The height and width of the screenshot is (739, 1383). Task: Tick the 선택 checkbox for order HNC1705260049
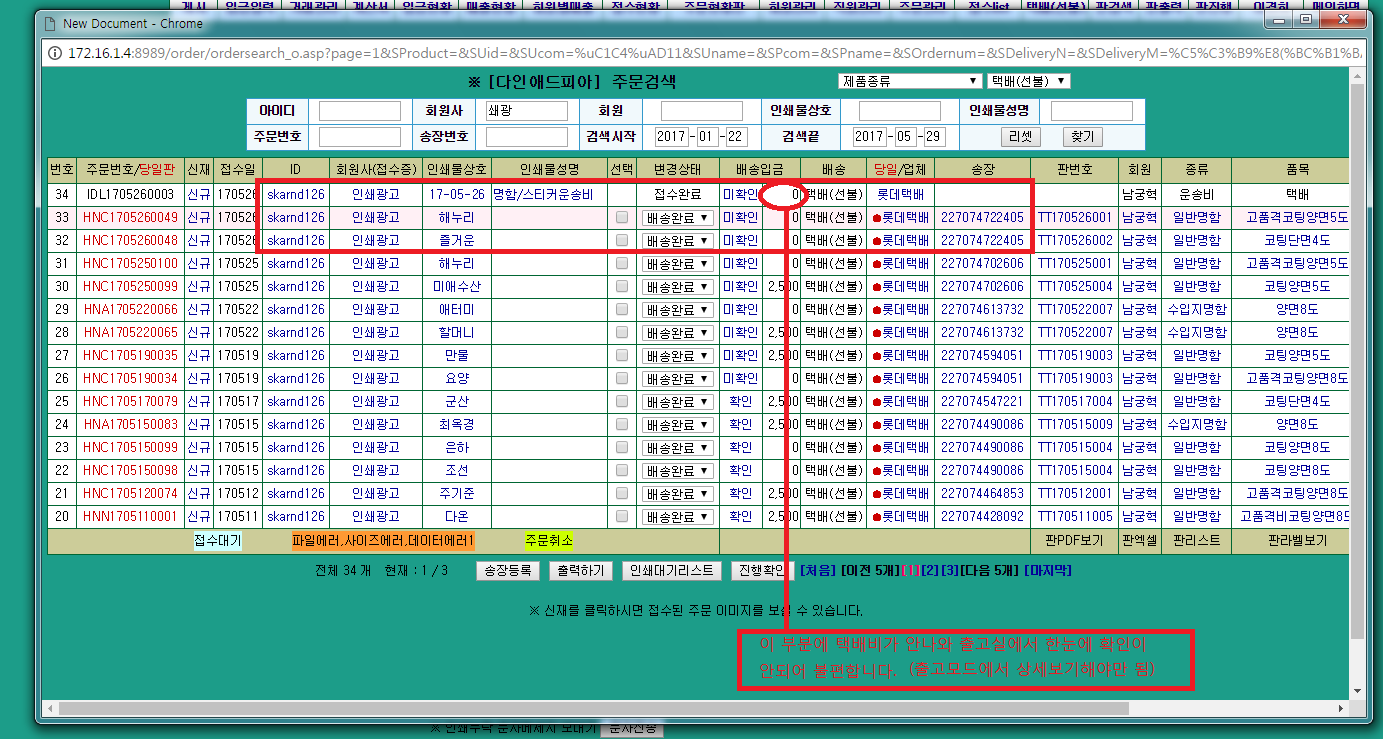[622, 217]
